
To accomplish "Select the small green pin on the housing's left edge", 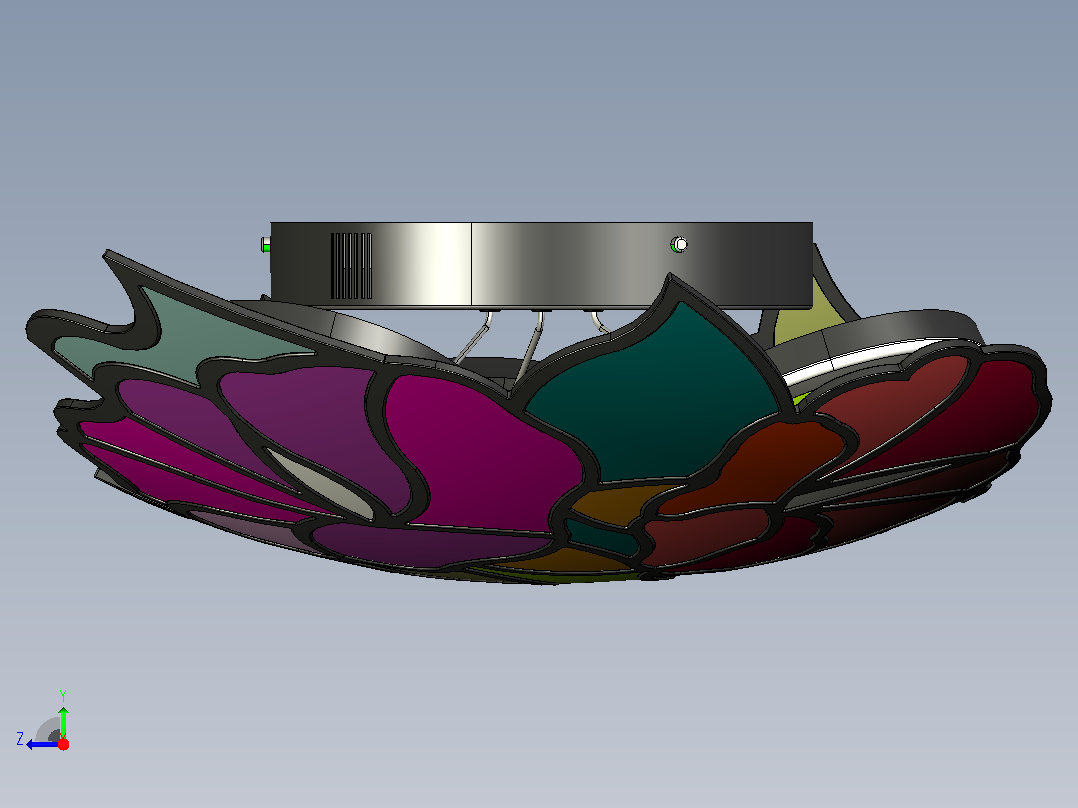I will [x=265, y=244].
